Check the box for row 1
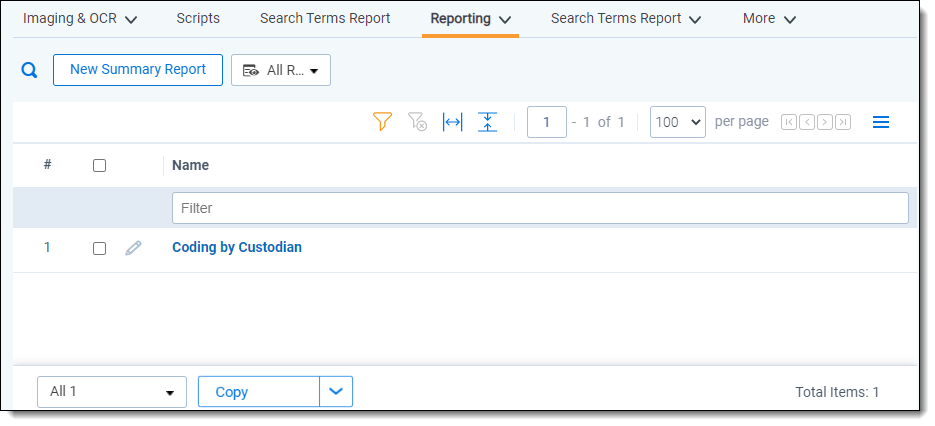The height and width of the screenshot is (426, 935). pos(99,248)
